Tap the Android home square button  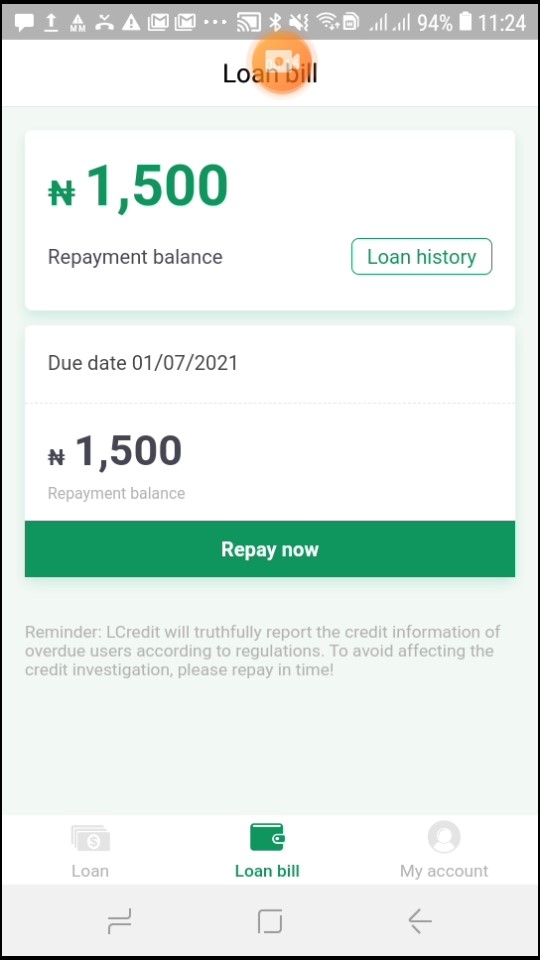[270, 921]
